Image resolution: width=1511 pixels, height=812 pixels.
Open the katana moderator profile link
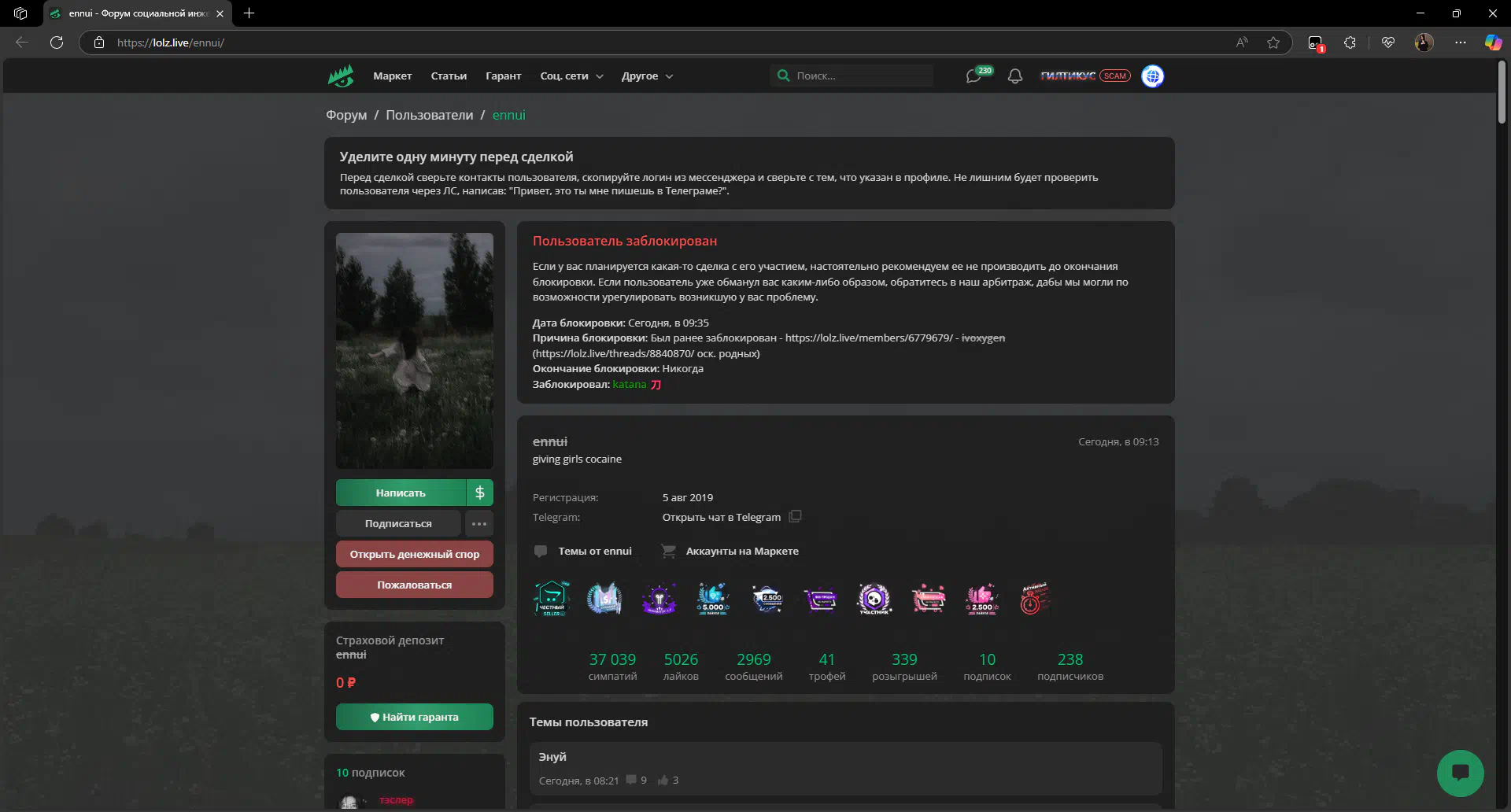[x=630, y=385]
